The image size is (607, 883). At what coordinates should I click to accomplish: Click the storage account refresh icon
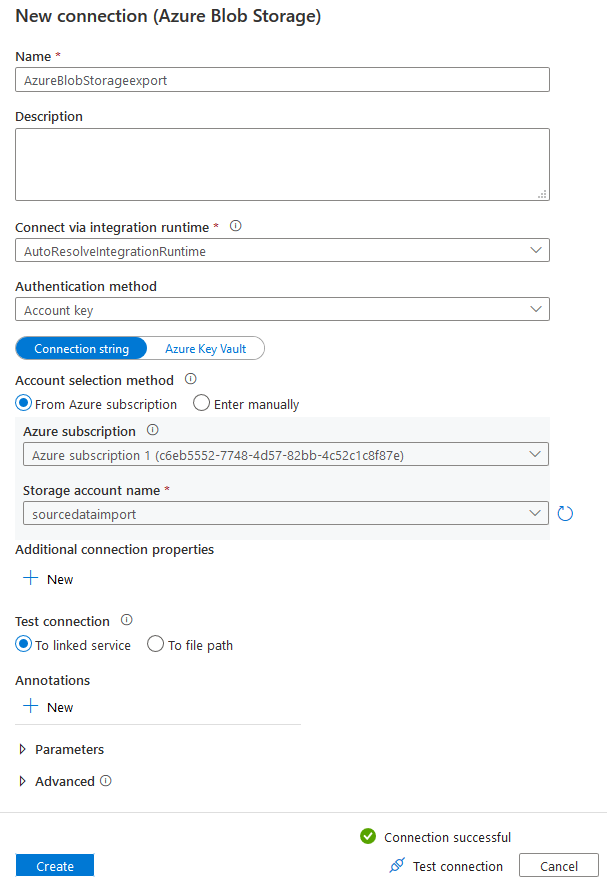point(565,513)
